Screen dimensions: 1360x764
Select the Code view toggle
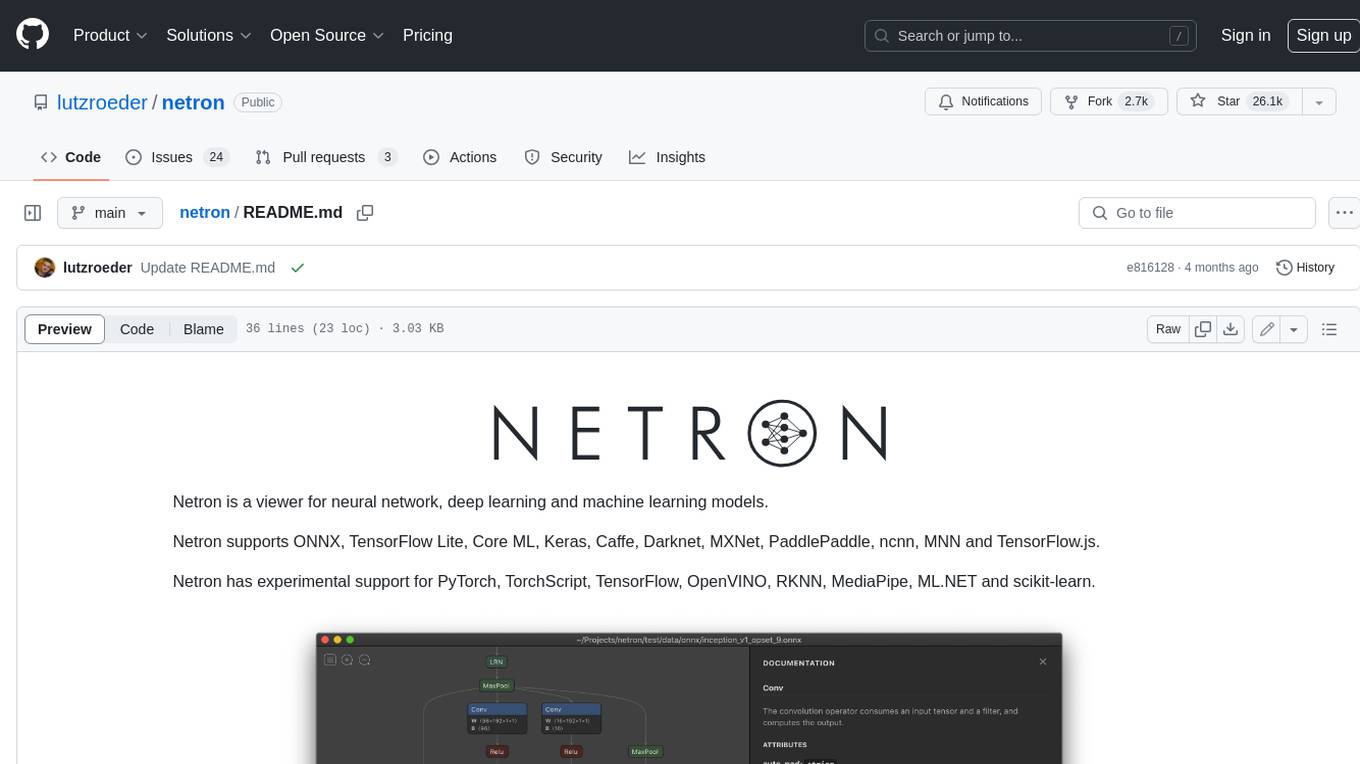coord(137,329)
